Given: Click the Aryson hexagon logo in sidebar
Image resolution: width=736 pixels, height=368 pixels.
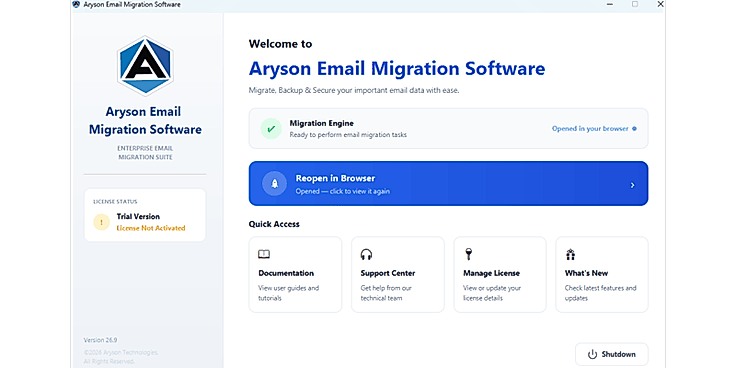Looking at the screenshot, I should coord(145,66).
